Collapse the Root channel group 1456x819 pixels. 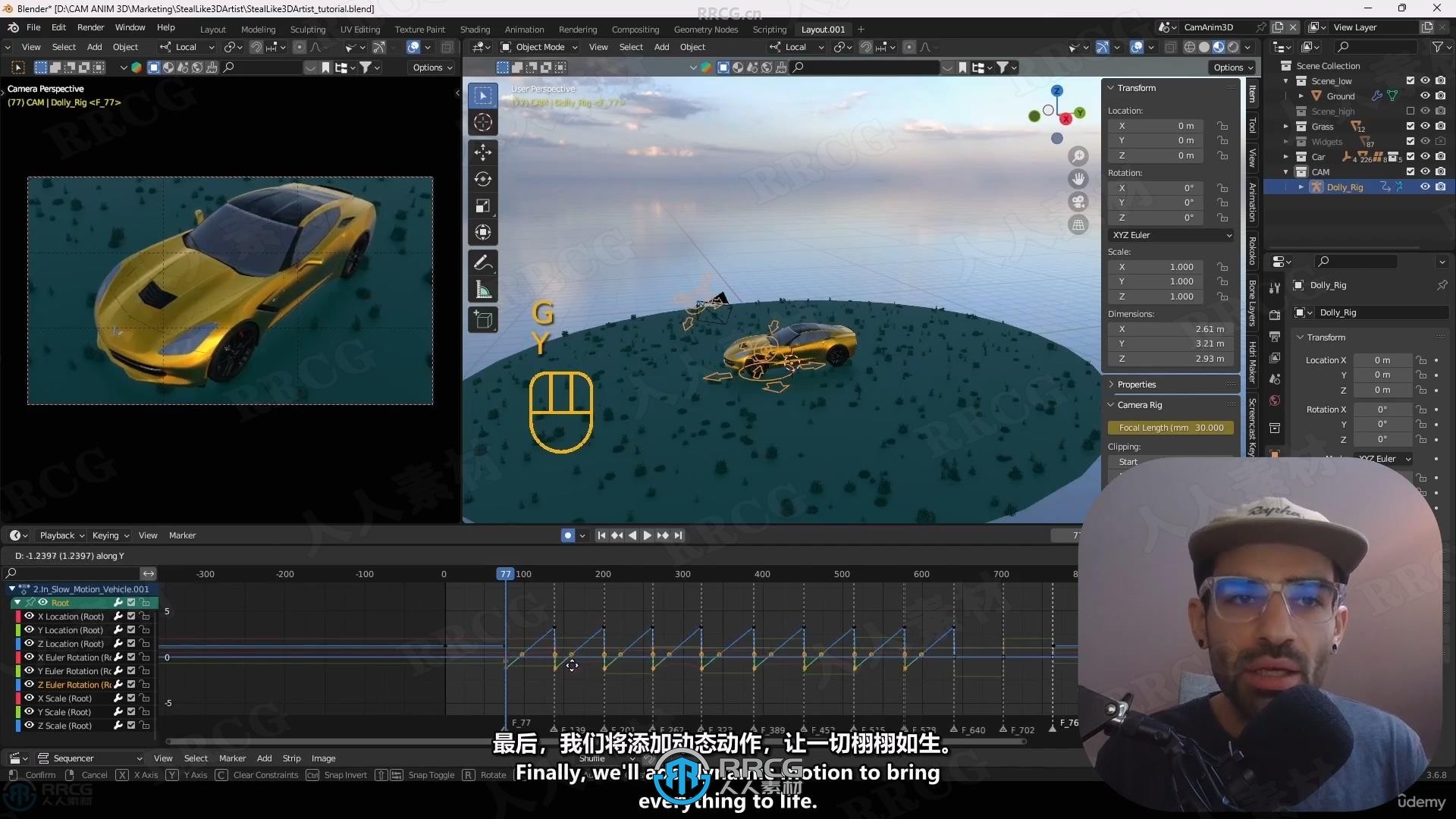[x=17, y=602]
